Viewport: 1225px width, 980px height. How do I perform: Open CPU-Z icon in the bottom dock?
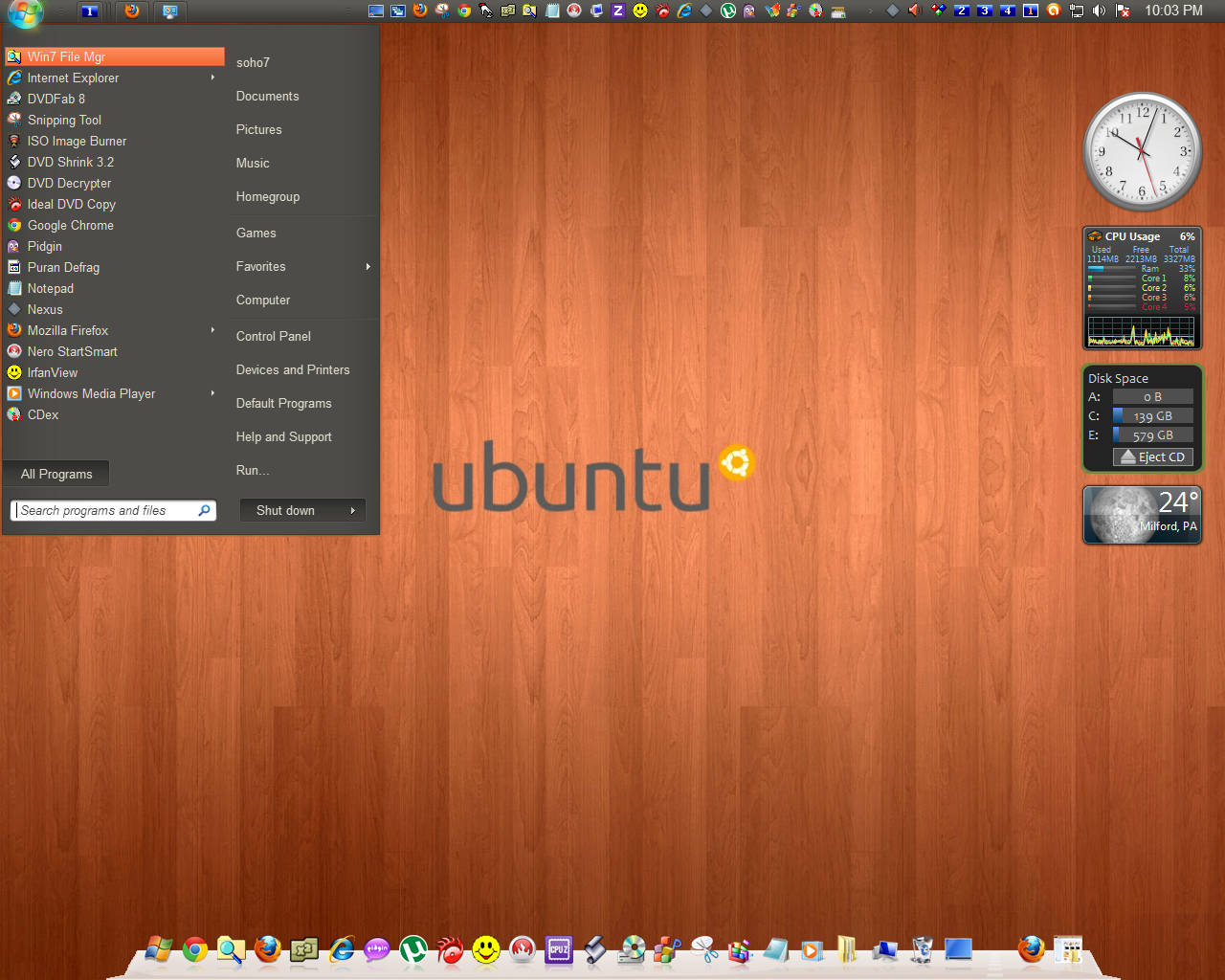tap(559, 949)
